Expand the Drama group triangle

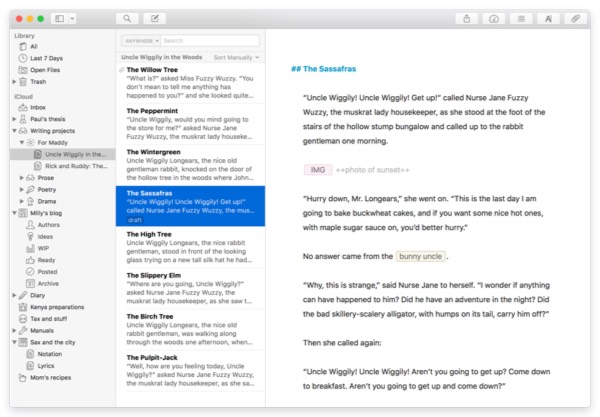coord(21,201)
